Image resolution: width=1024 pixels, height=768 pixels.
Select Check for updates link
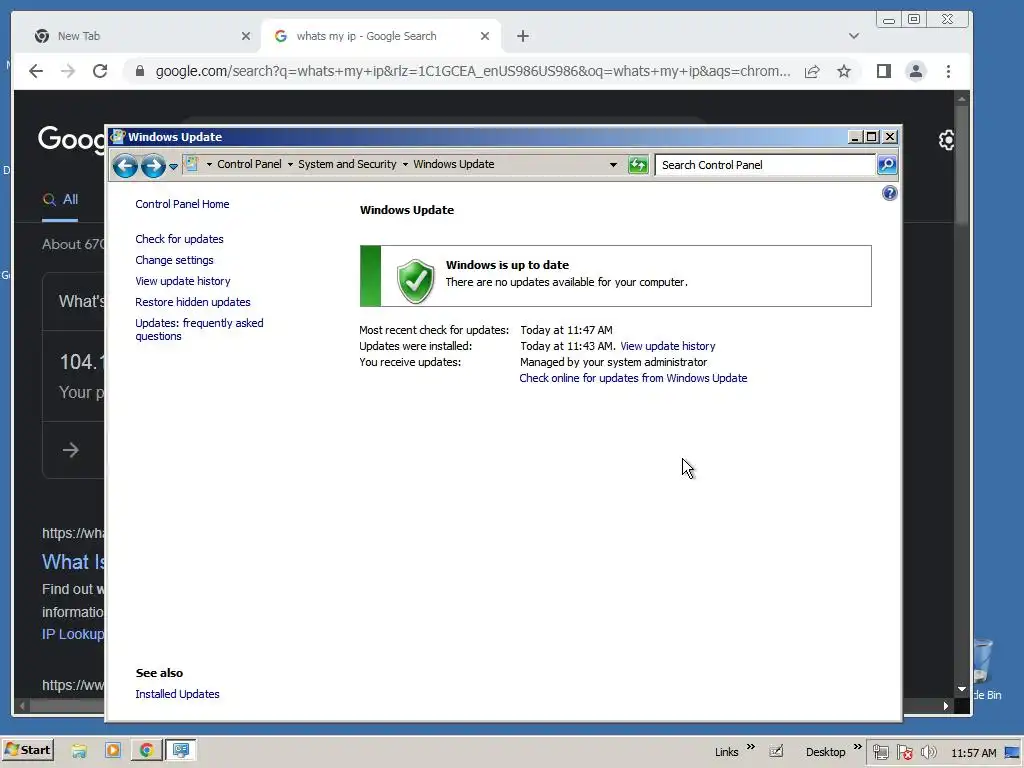click(179, 239)
